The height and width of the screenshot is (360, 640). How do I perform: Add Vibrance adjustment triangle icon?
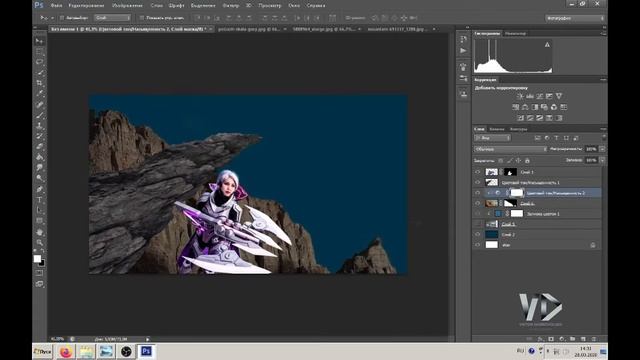[x=559, y=96]
